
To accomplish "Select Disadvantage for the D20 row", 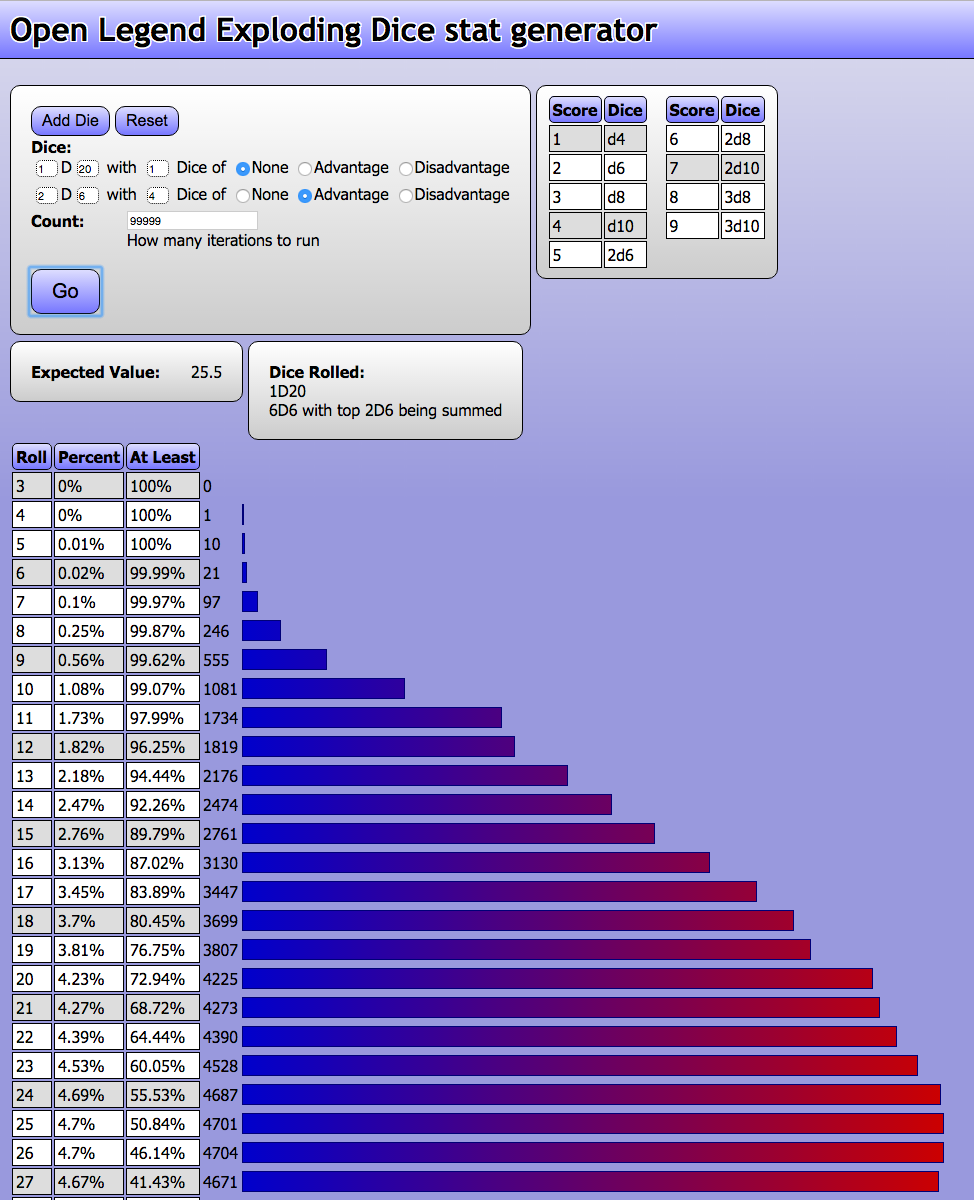I will tap(405, 168).
